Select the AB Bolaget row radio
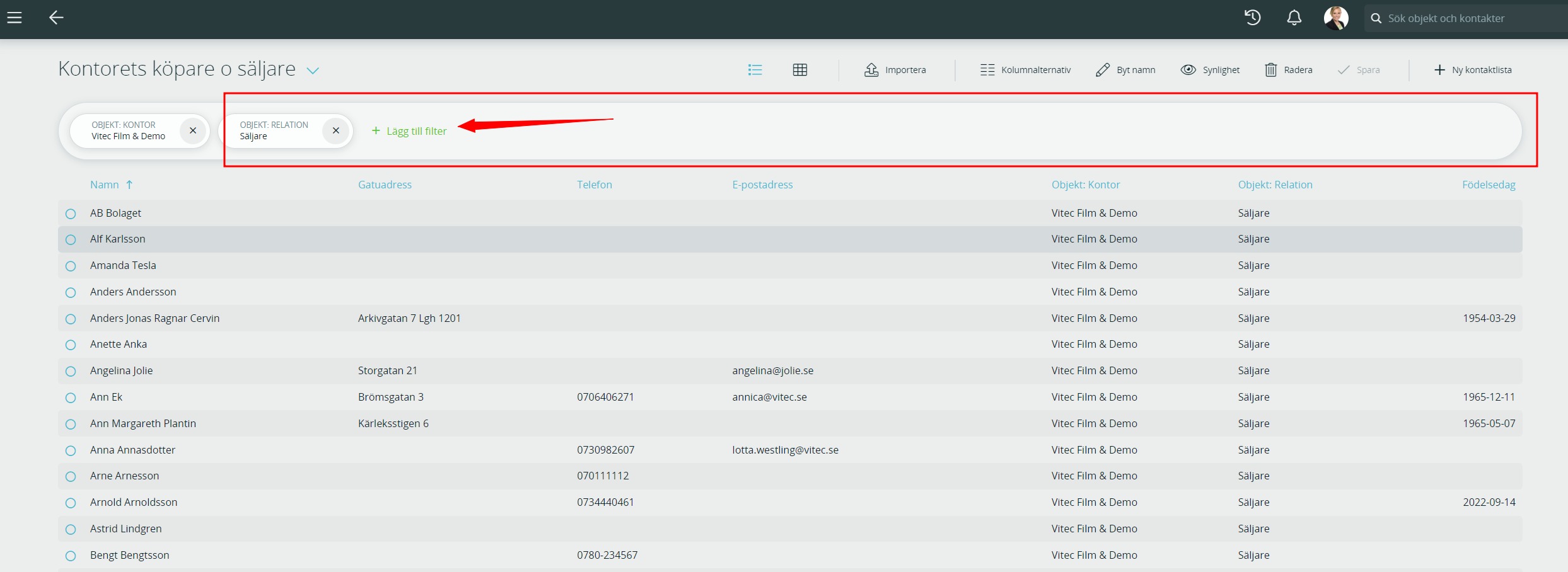Image resolution: width=1568 pixels, height=572 pixels. click(71, 214)
